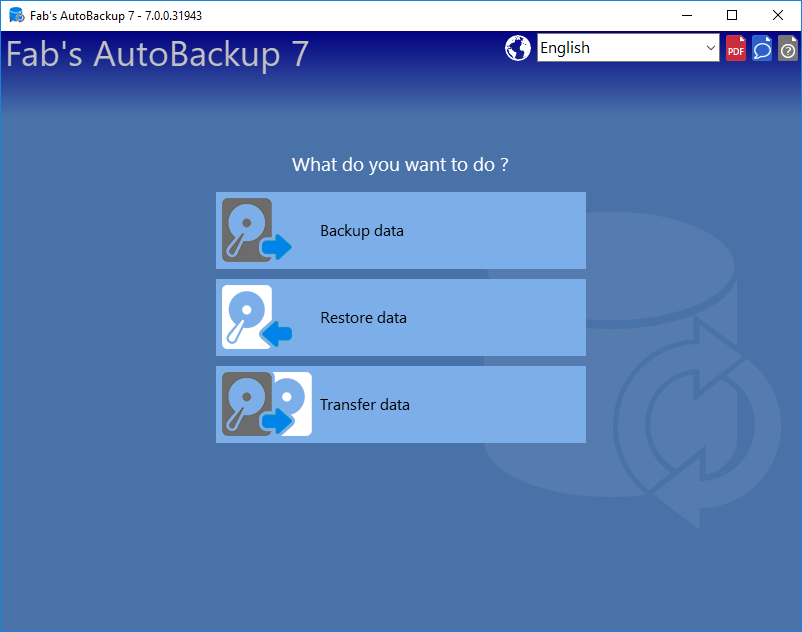Open the grey help question mark icon
This screenshot has height=632, width=802.
point(788,48)
